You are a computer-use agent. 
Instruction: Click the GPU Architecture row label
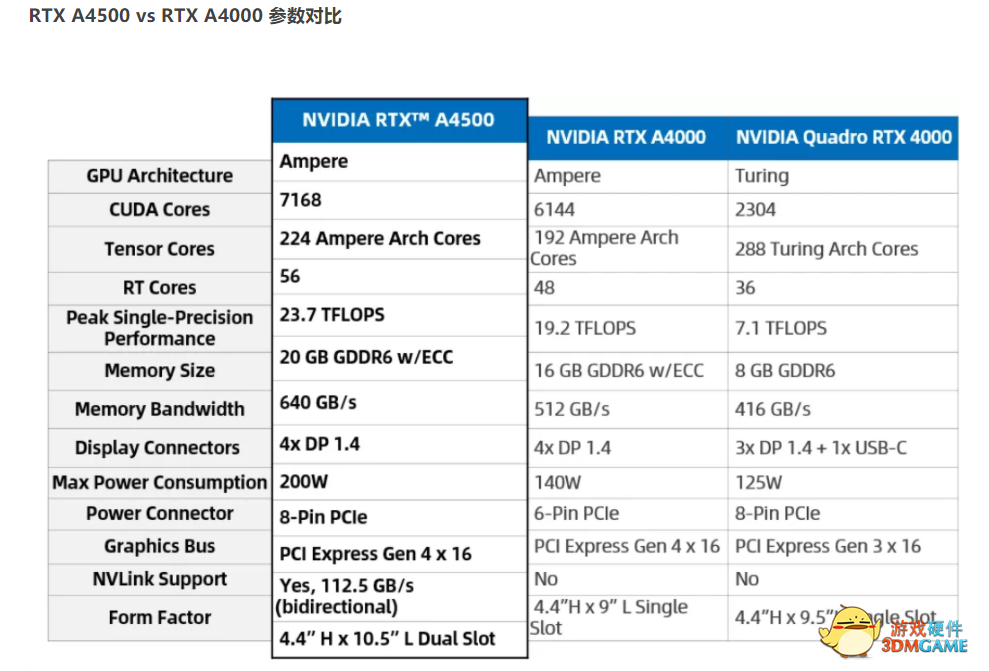[160, 176]
